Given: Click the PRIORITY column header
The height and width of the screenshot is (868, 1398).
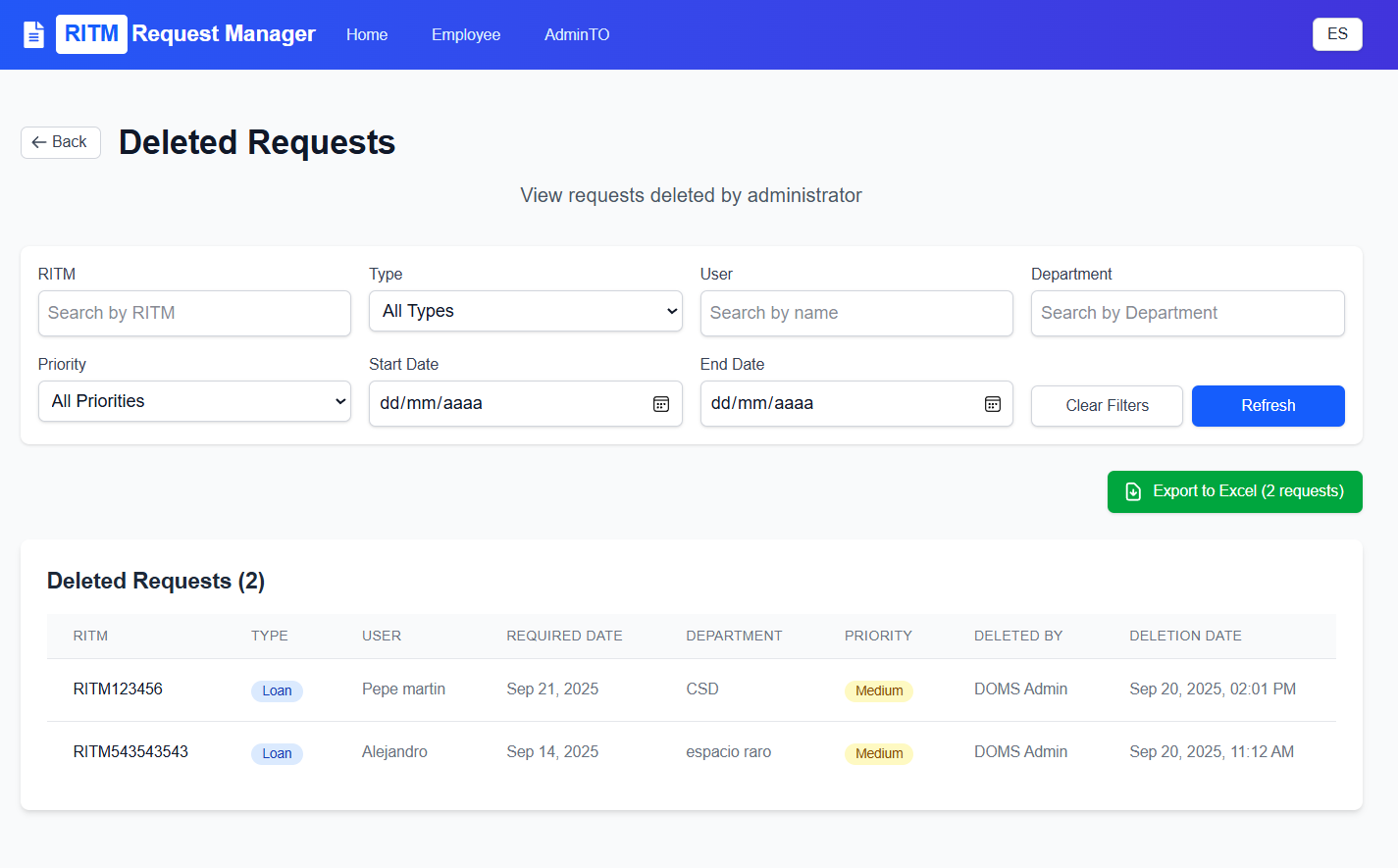Looking at the screenshot, I should [878, 636].
